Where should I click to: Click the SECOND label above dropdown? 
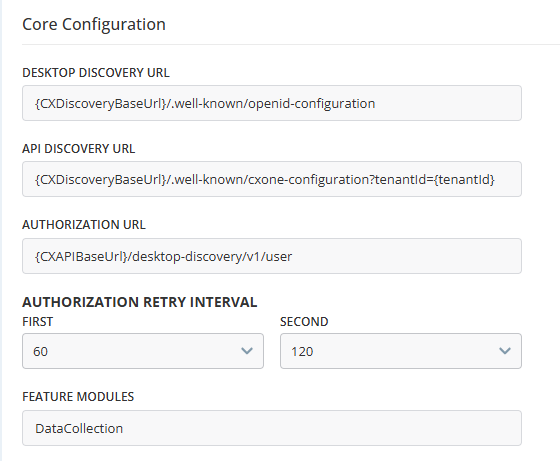click(x=304, y=322)
